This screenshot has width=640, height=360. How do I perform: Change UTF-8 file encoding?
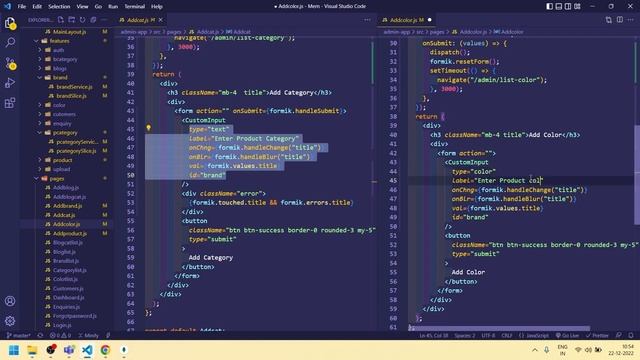[x=488, y=336]
